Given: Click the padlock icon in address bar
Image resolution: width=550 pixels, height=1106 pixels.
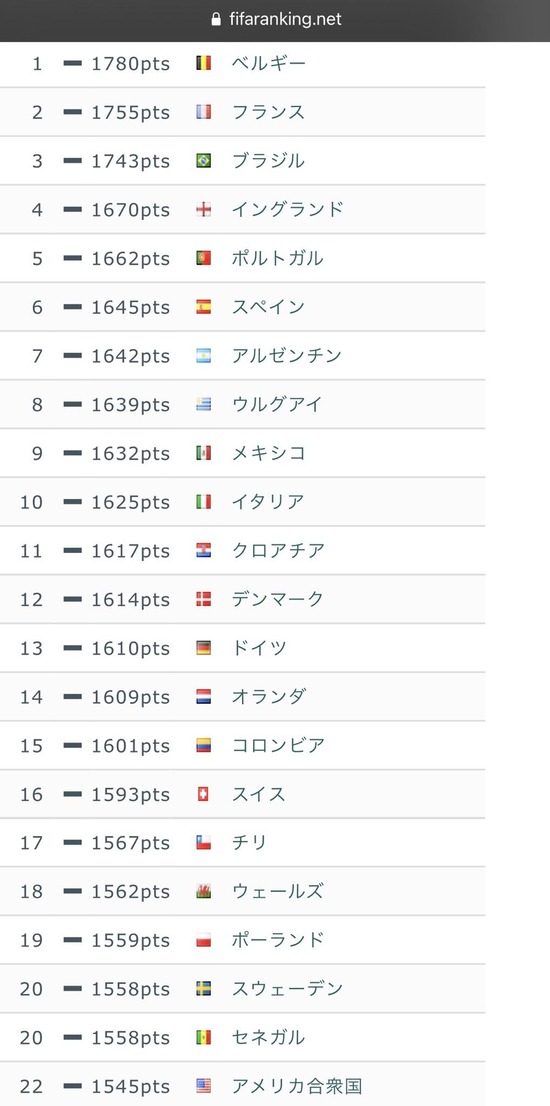Looking at the screenshot, I should [216, 19].
